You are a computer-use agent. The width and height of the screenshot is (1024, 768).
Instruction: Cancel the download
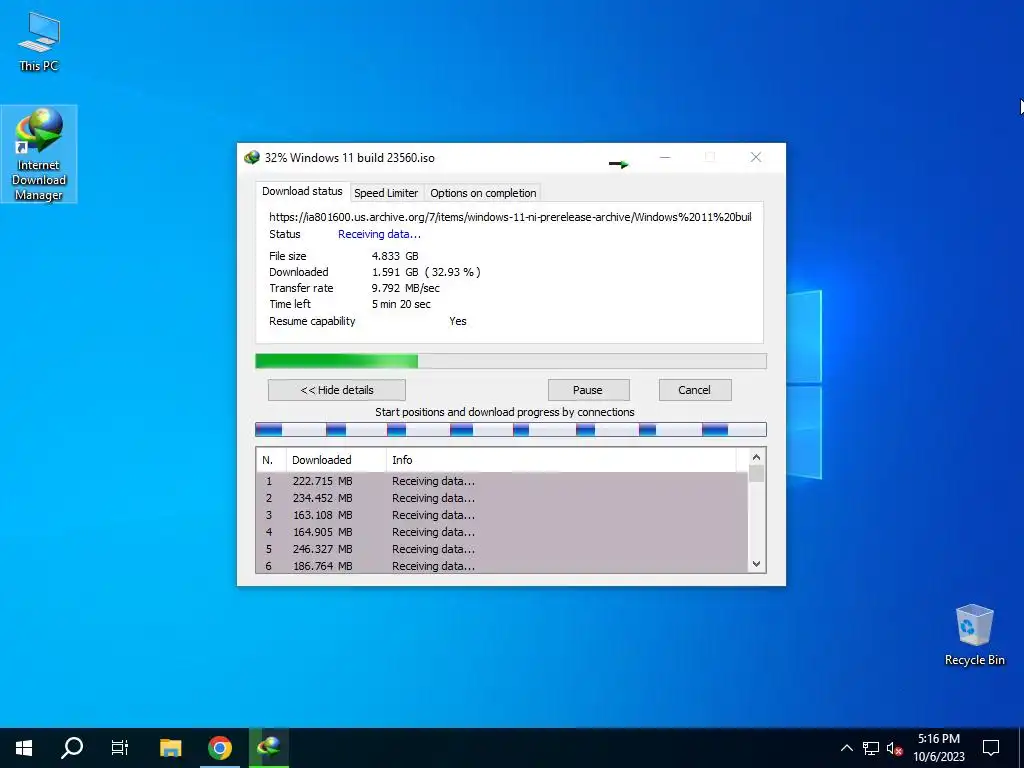tap(694, 390)
